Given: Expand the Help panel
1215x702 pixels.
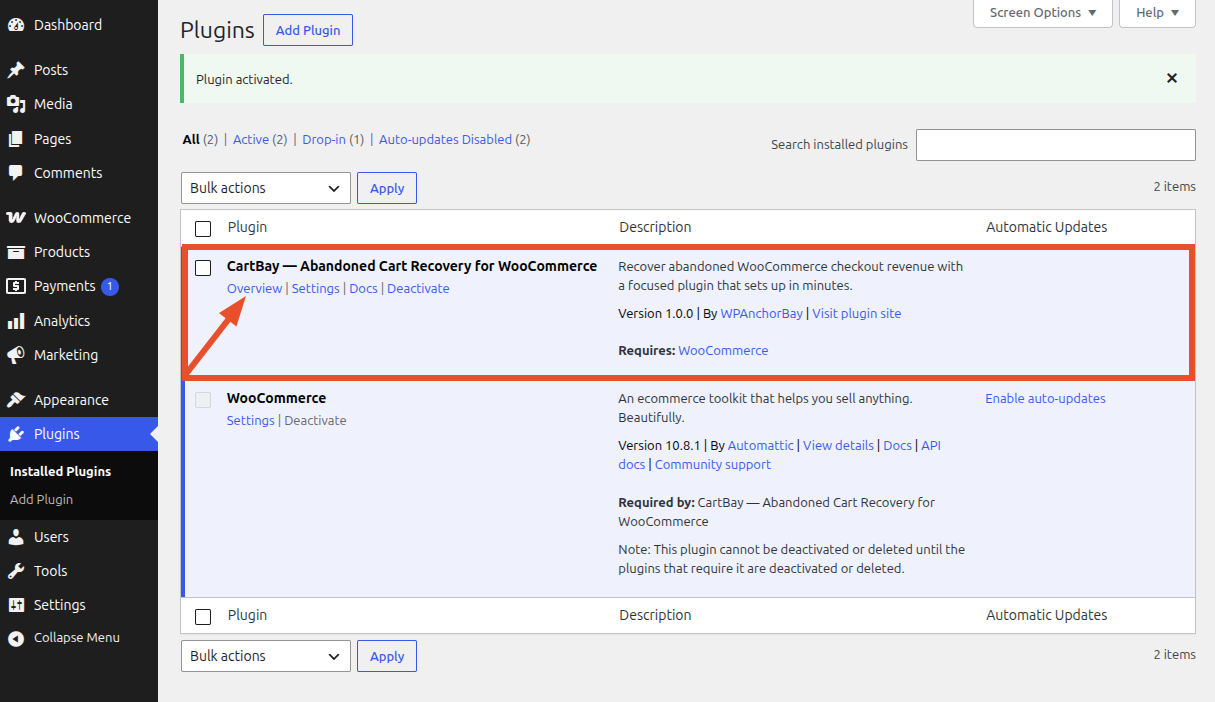Looking at the screenshot, I should point(1157,13).
